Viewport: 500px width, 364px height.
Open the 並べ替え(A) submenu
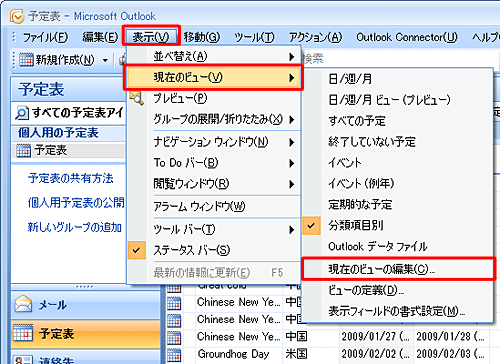pyautogui.click(x=214, y=56)
